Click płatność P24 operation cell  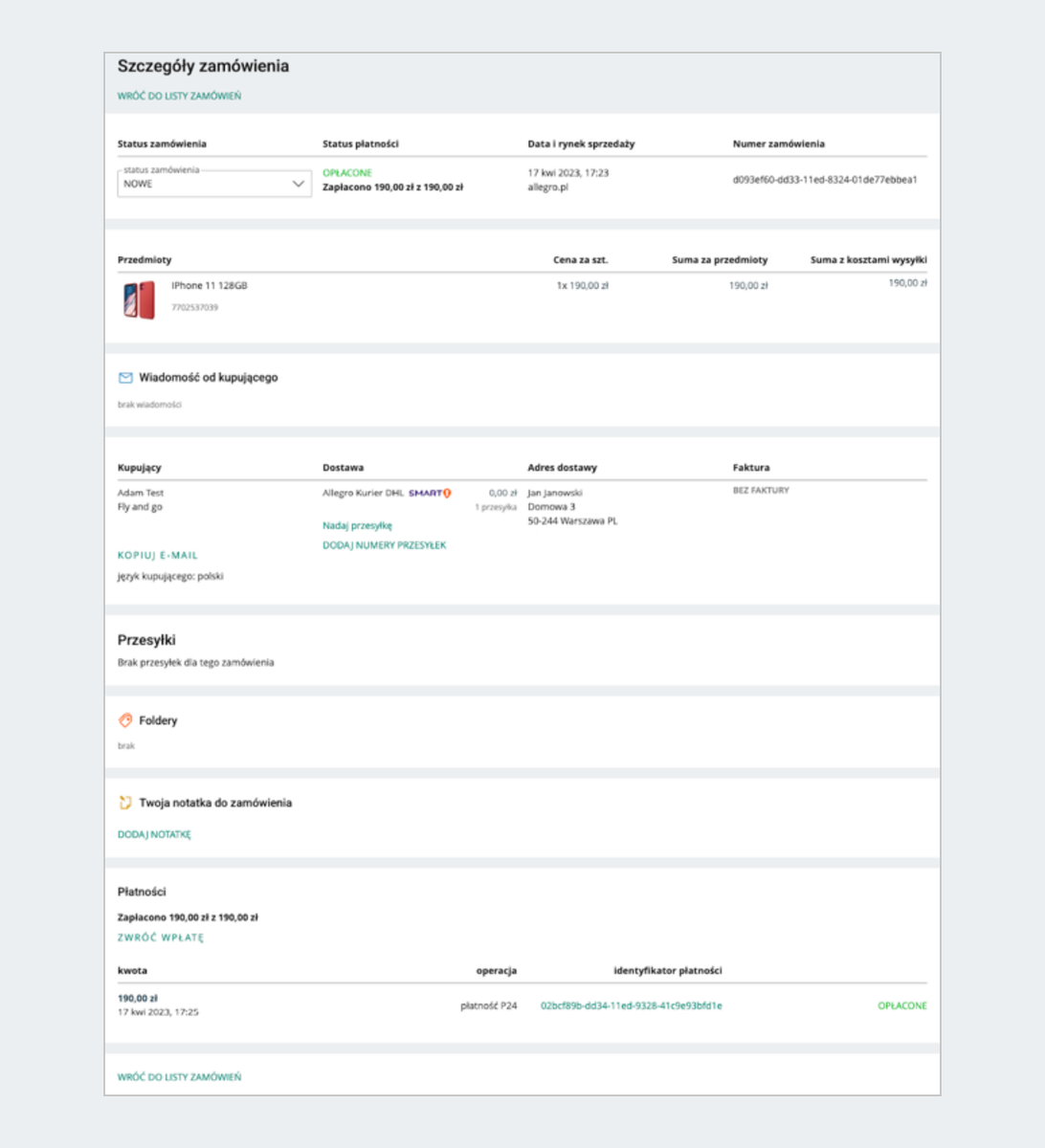tap(488, 1005)
